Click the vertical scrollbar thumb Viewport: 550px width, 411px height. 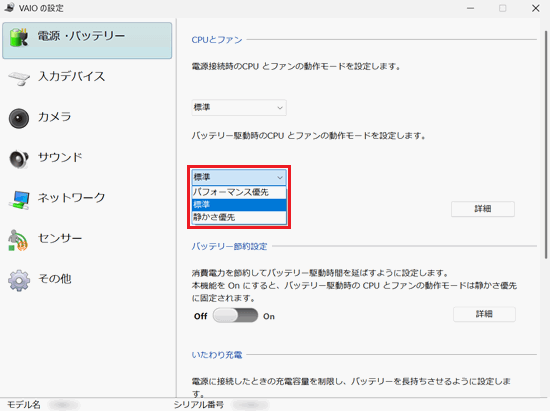tap(546, 145)
